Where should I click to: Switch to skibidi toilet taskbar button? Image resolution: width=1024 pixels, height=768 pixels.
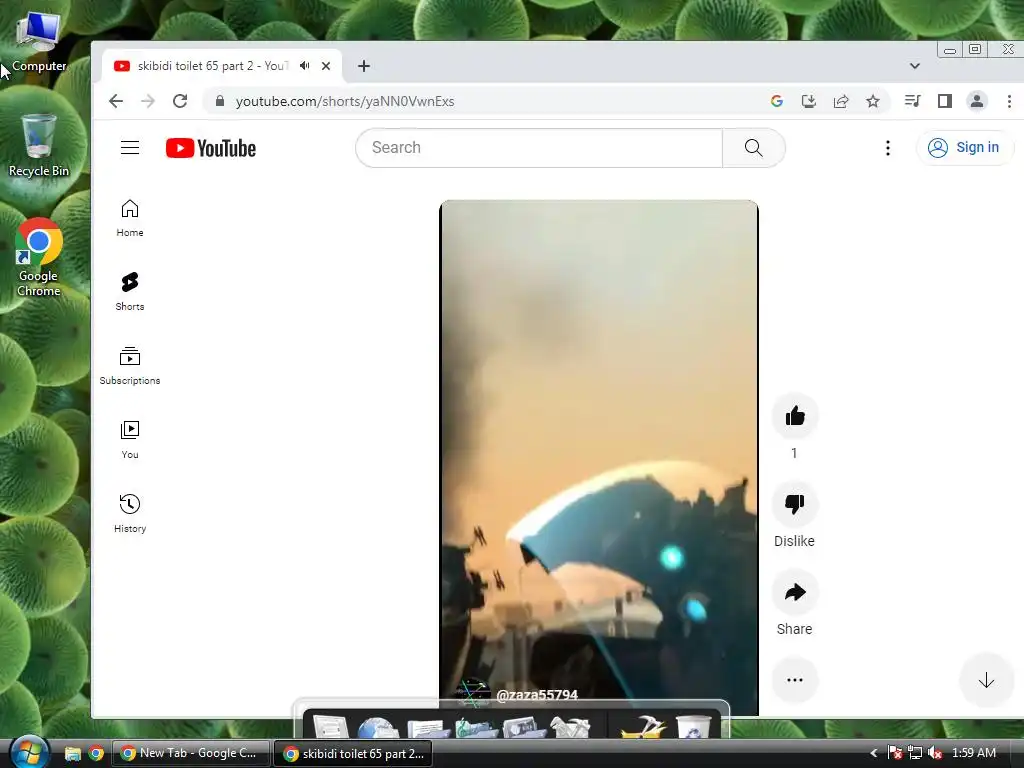[x=353, y=754]
